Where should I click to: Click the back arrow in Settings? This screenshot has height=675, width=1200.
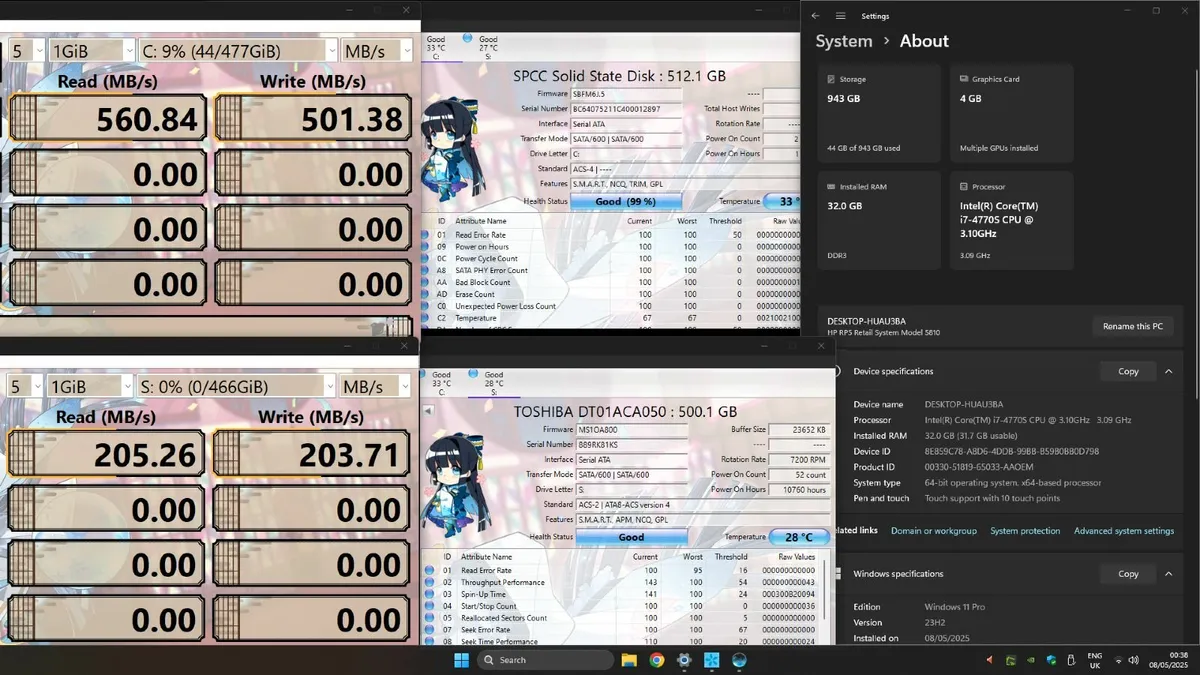tap(815, 16)
